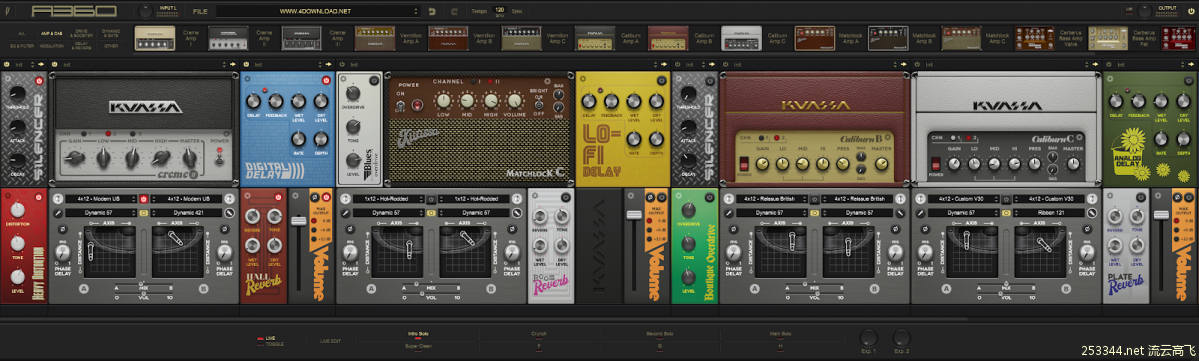The image size is (1199, 361).
Task: Click the redo arrow icon before Tempo
Action: pos(454,11)
